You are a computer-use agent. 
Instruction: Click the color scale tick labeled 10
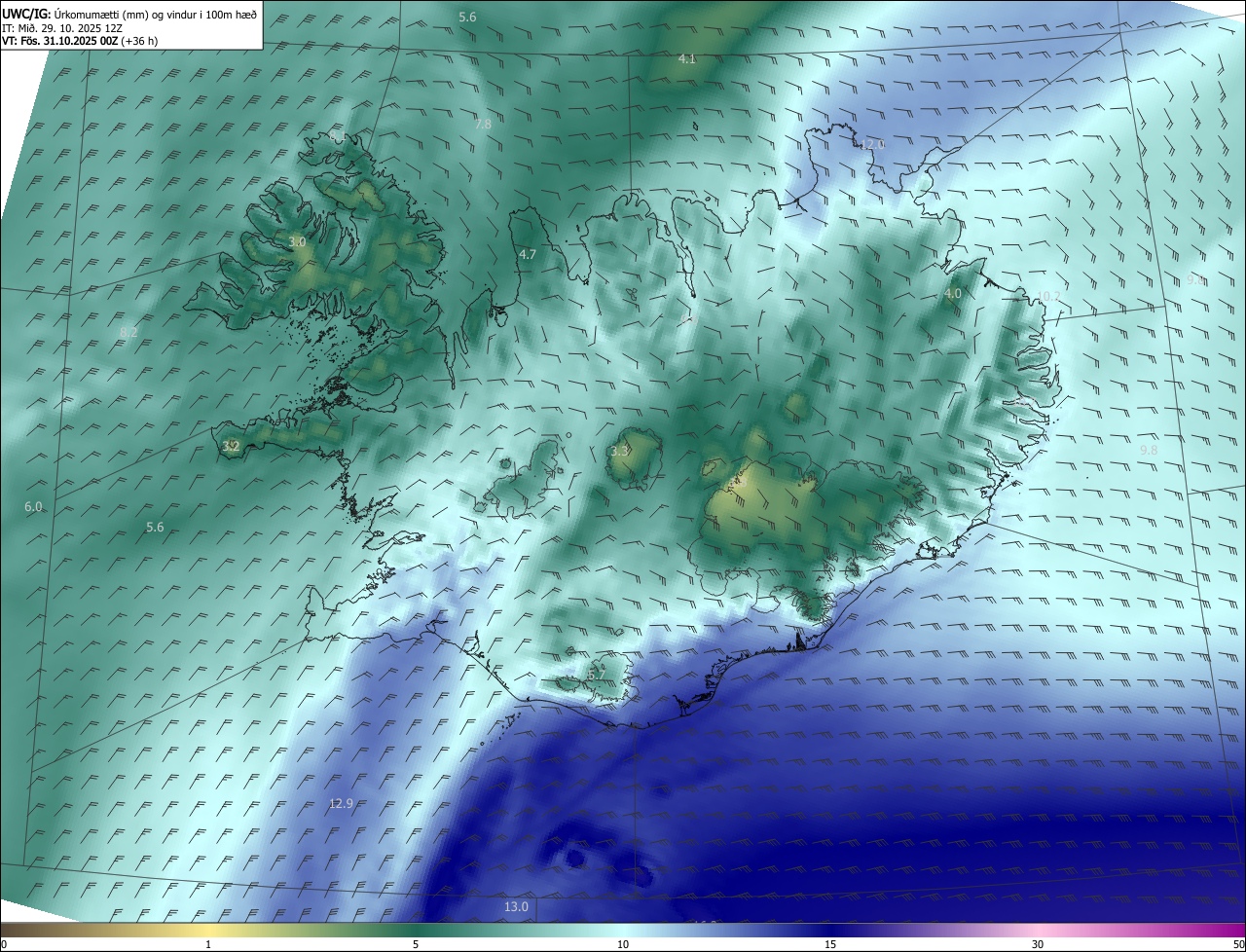click(x=623, y=944)
